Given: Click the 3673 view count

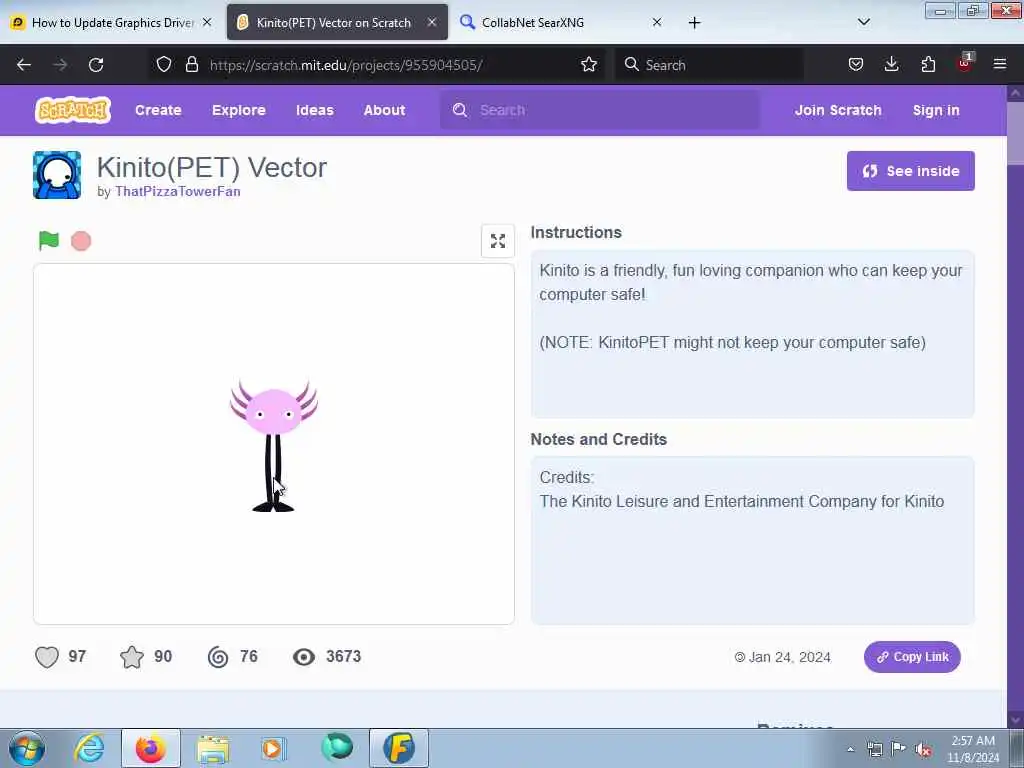Looking at the screenshot, I should pyautogui.click(x=344, y=656).
